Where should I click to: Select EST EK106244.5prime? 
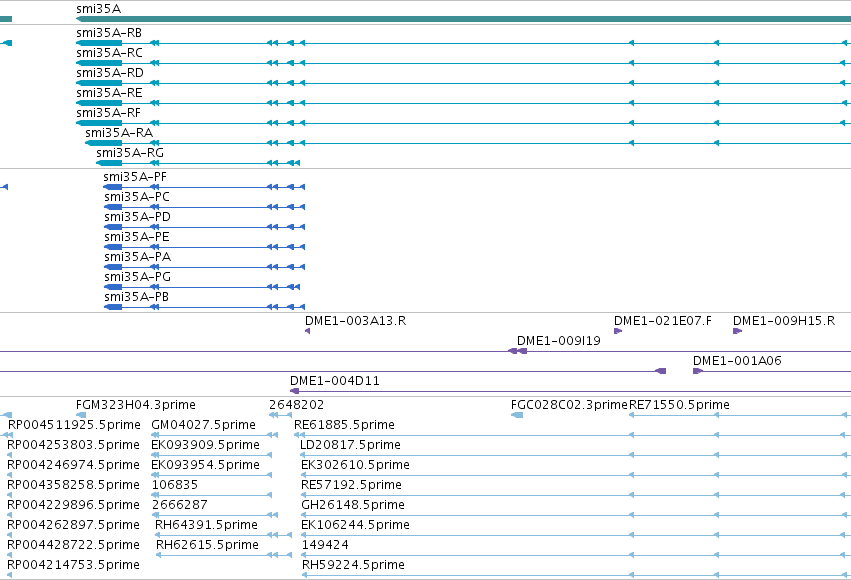355,525
